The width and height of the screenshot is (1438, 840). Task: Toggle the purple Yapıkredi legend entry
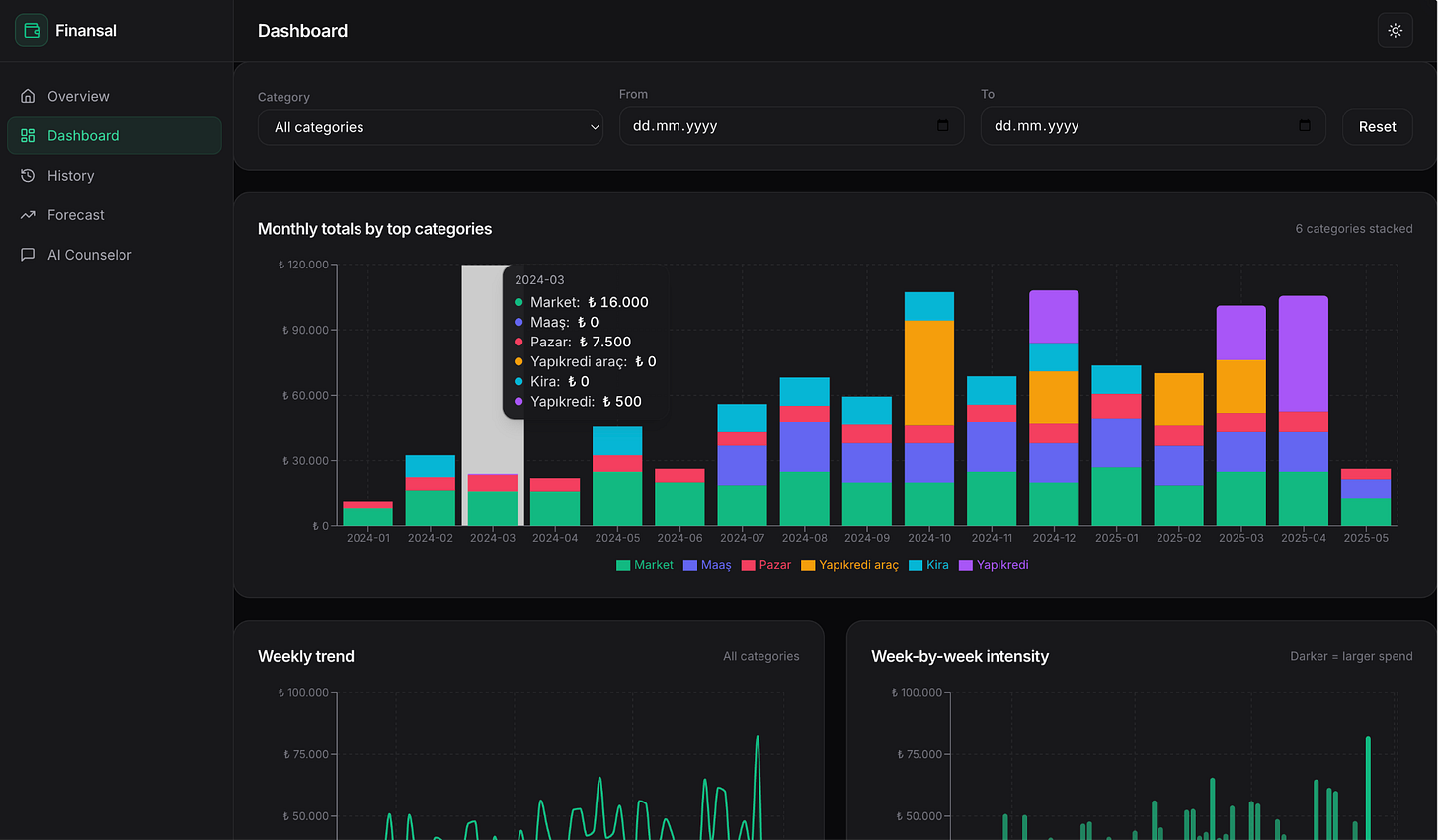tap(994, 565)
